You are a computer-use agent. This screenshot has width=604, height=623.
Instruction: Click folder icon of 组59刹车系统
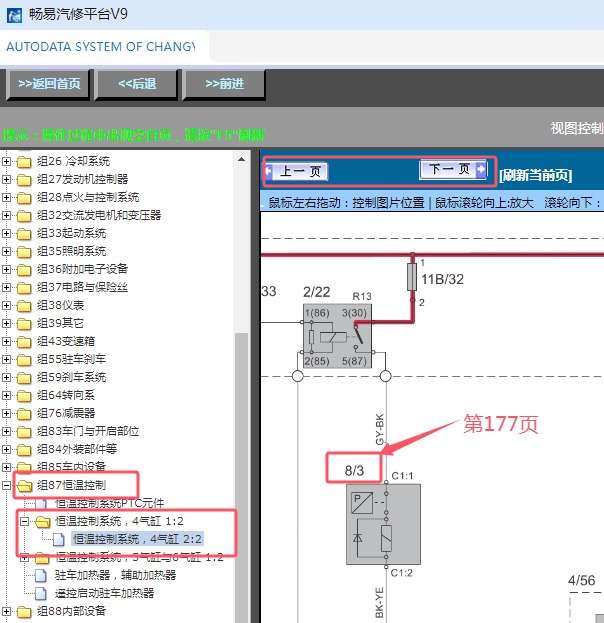(24, 377)
